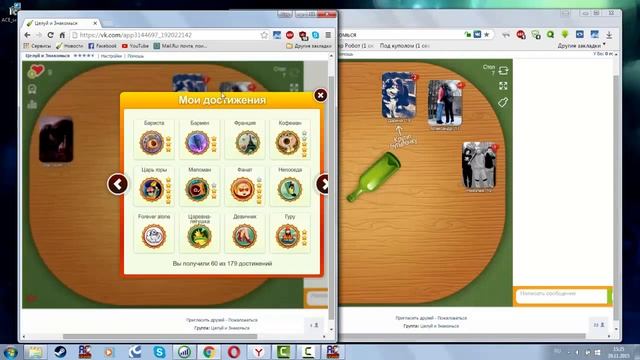Screen dimensions: 640x360
Task: Open Другие закладки dropdown in right window
Action: 582,46
